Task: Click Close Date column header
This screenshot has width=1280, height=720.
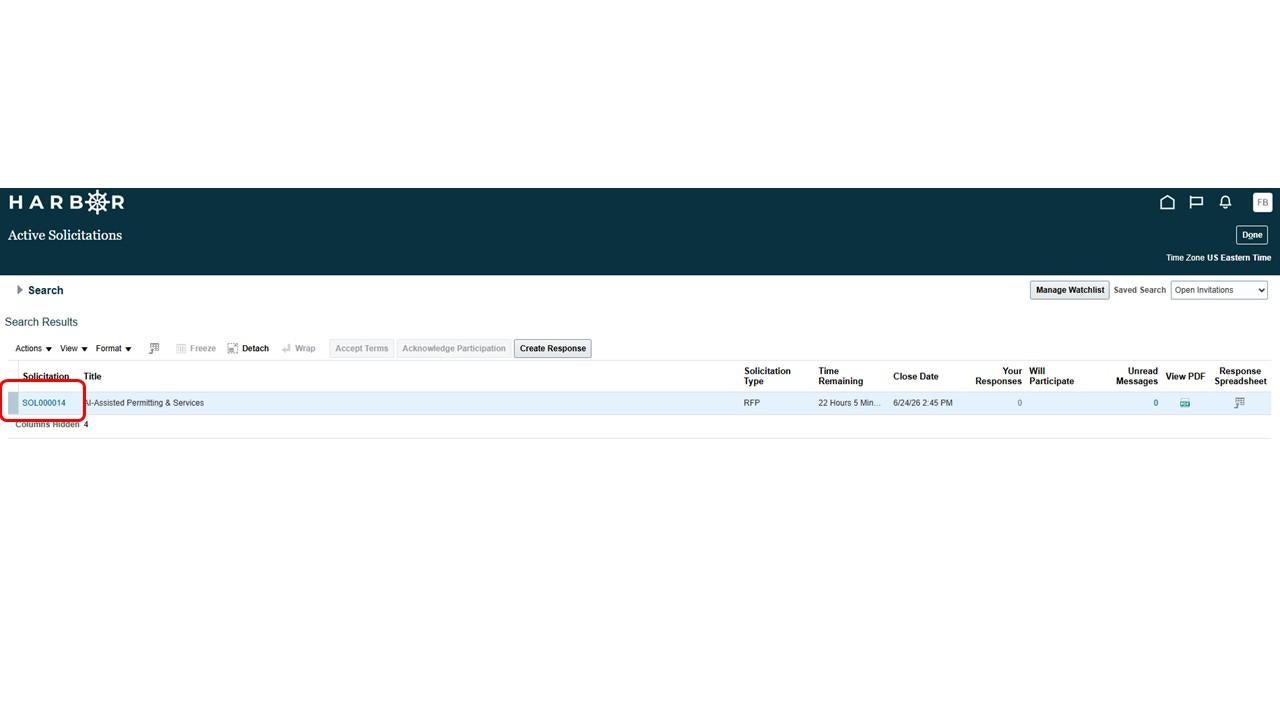Action: pyautogui.click(x=915, y=376)
